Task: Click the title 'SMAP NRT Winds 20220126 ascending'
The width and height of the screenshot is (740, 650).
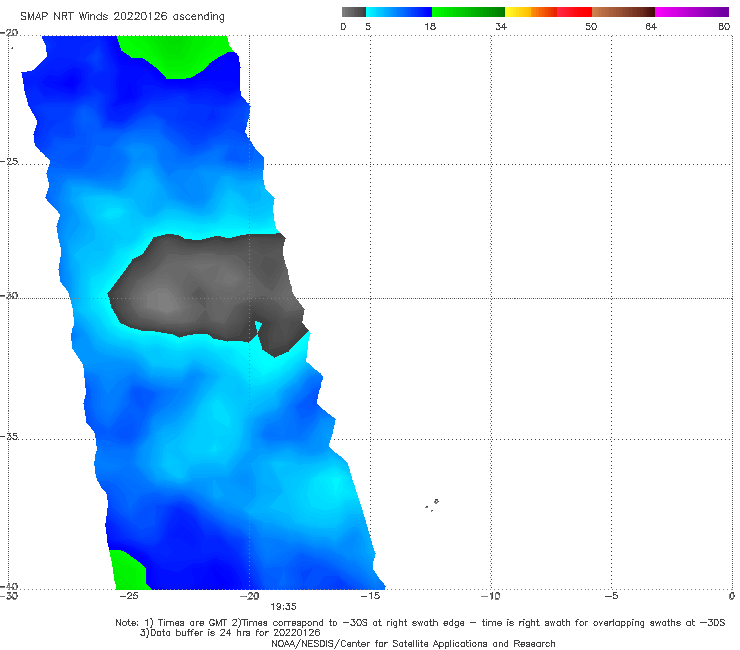Action: pyautogui.click(x=122, y=16)
